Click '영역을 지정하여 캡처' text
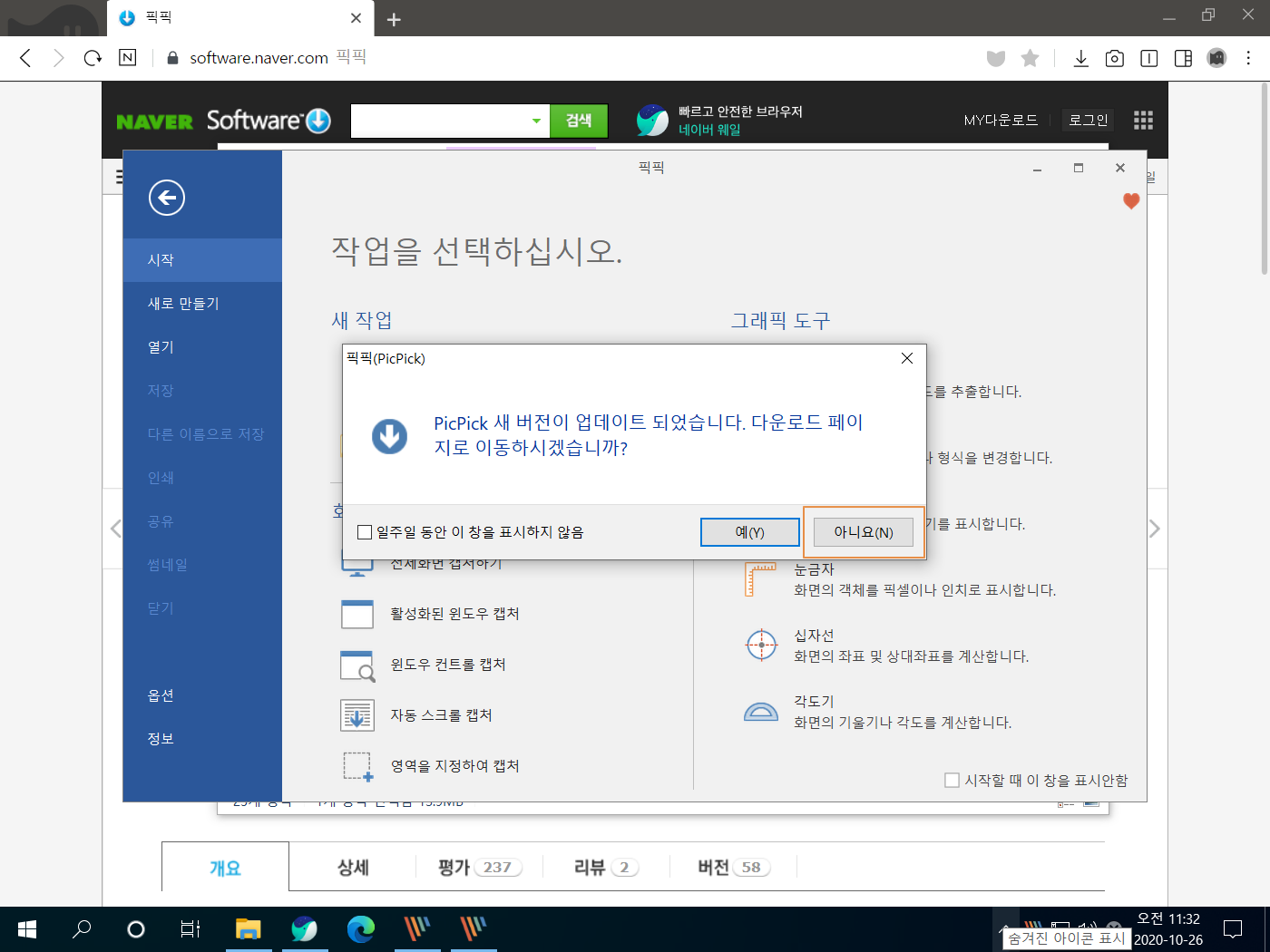This screenshot has height=952, width=1270. coord(454,766)
